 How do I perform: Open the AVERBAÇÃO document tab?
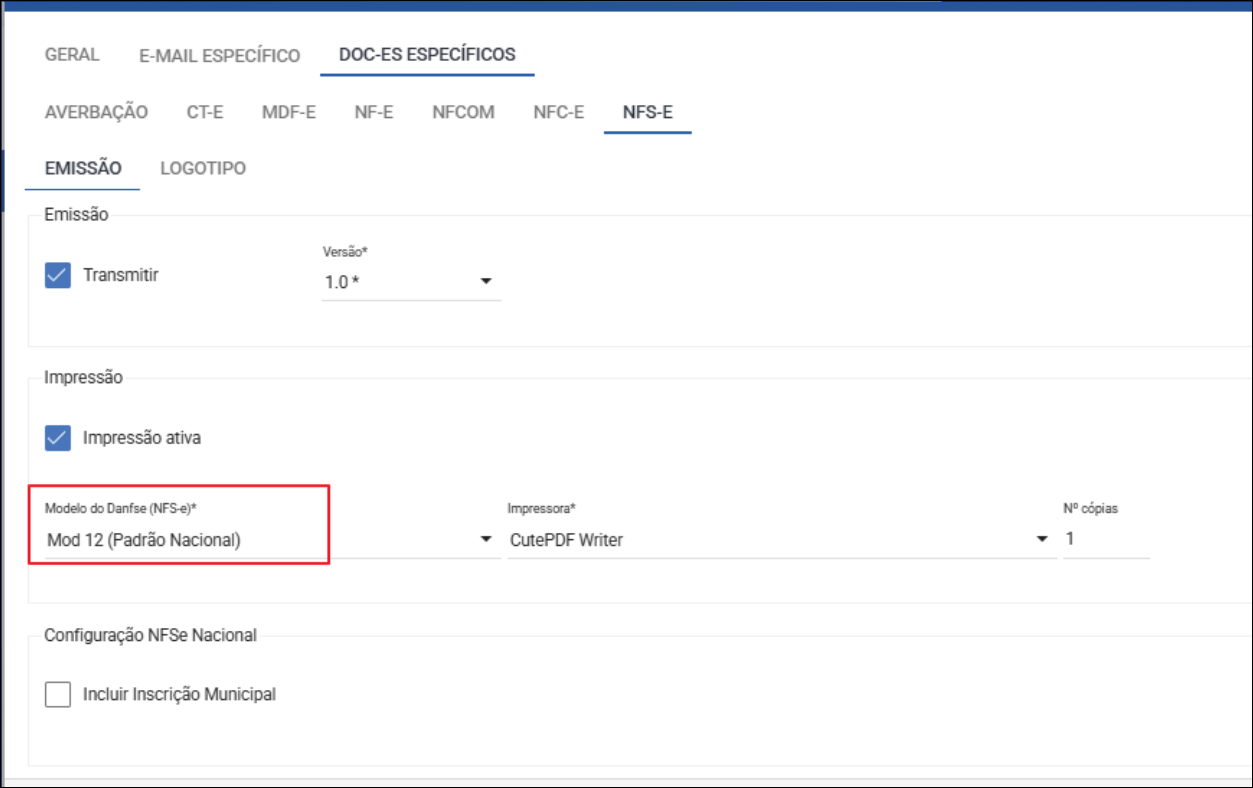pos(96,112)
